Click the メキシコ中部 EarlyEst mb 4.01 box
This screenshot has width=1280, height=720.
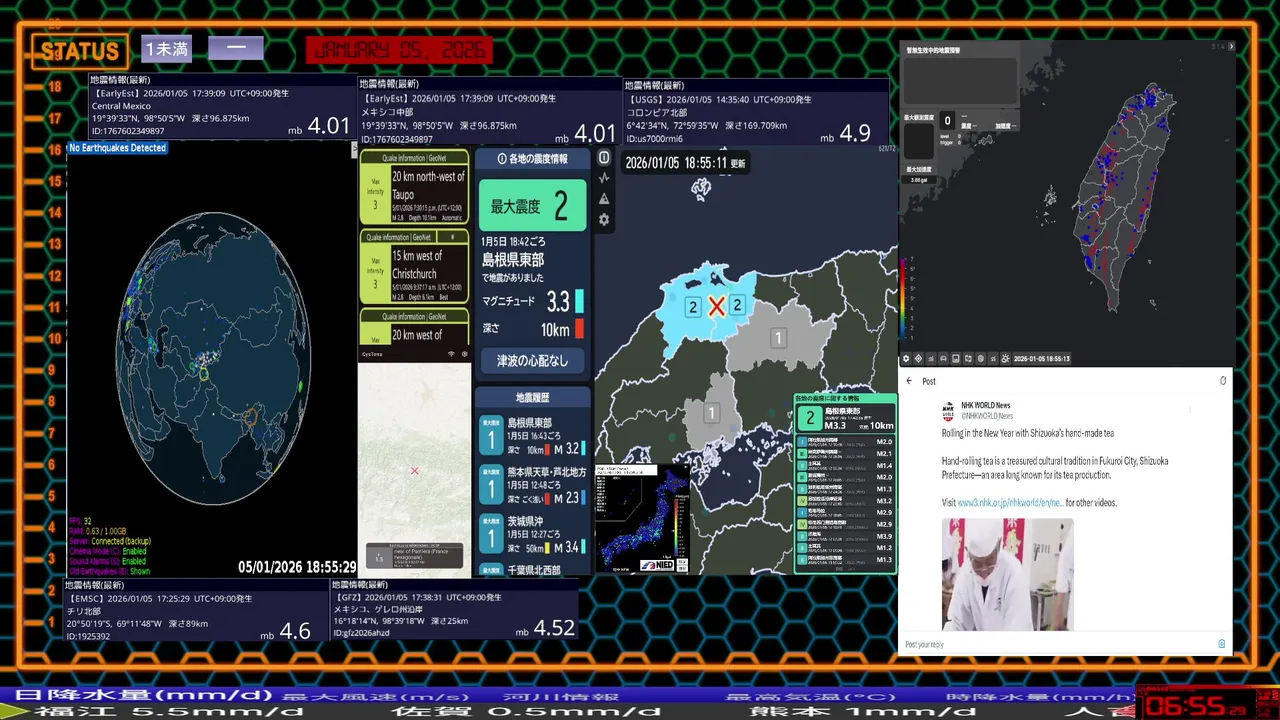pyautogui.click(x=489, y=112)
